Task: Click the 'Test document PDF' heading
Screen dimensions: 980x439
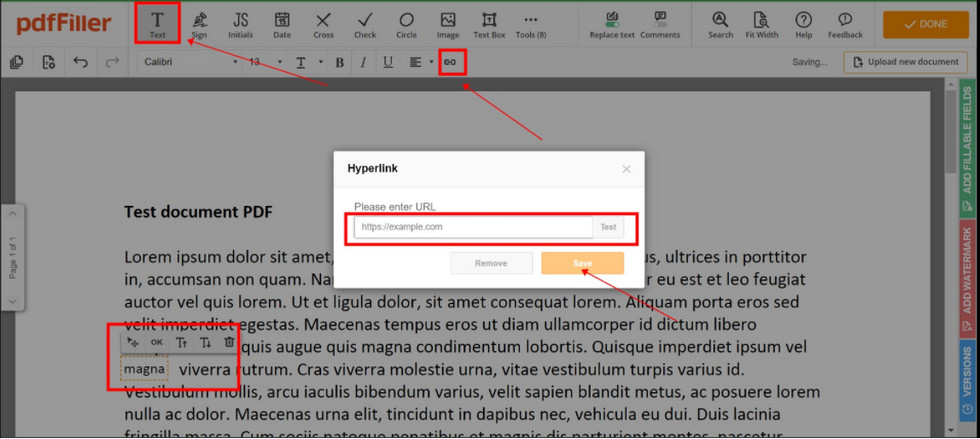Action: pos(198,212)
